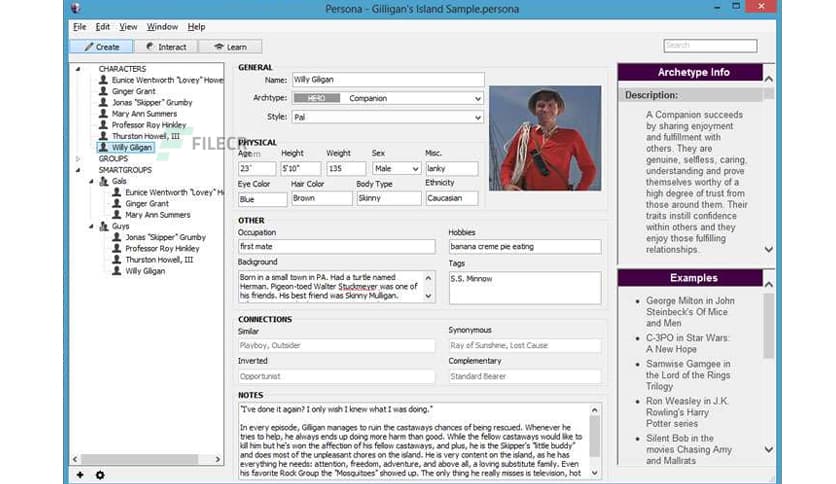The height and width of the screenshot is (484, 836).
Task: Click the Notes text area scrollbar
Action: [x=595, y=440]
